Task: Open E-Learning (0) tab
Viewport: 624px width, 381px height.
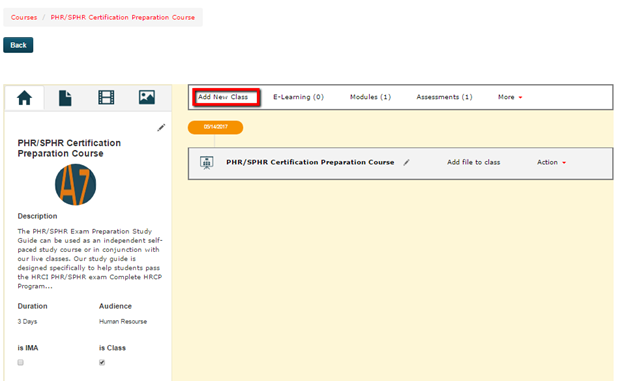Action: 298,97
